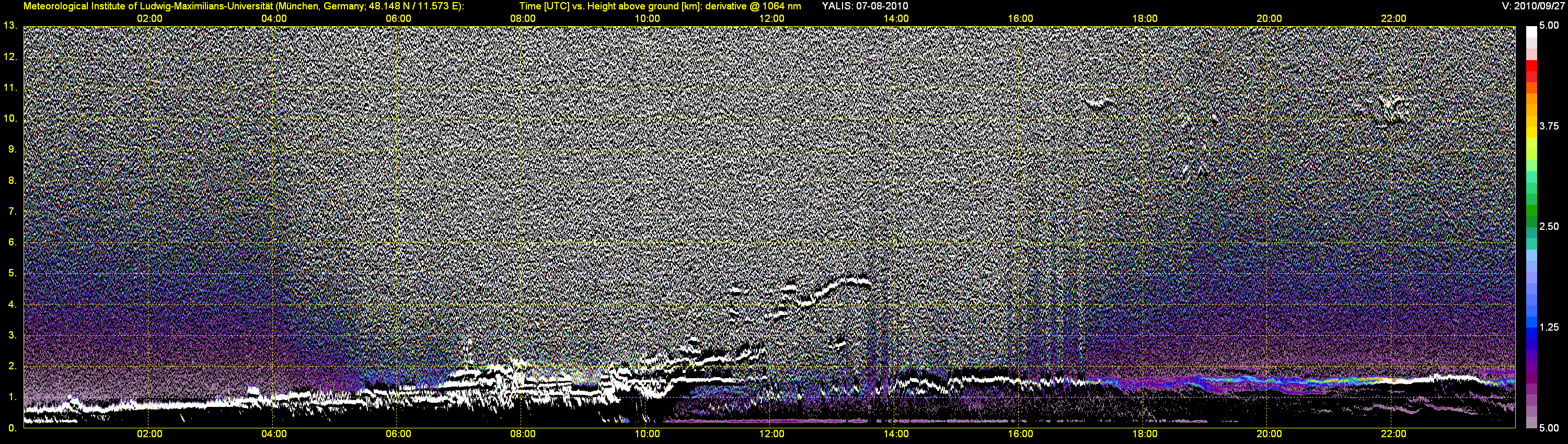Click the height axis label '0.'

click(13, 428)
